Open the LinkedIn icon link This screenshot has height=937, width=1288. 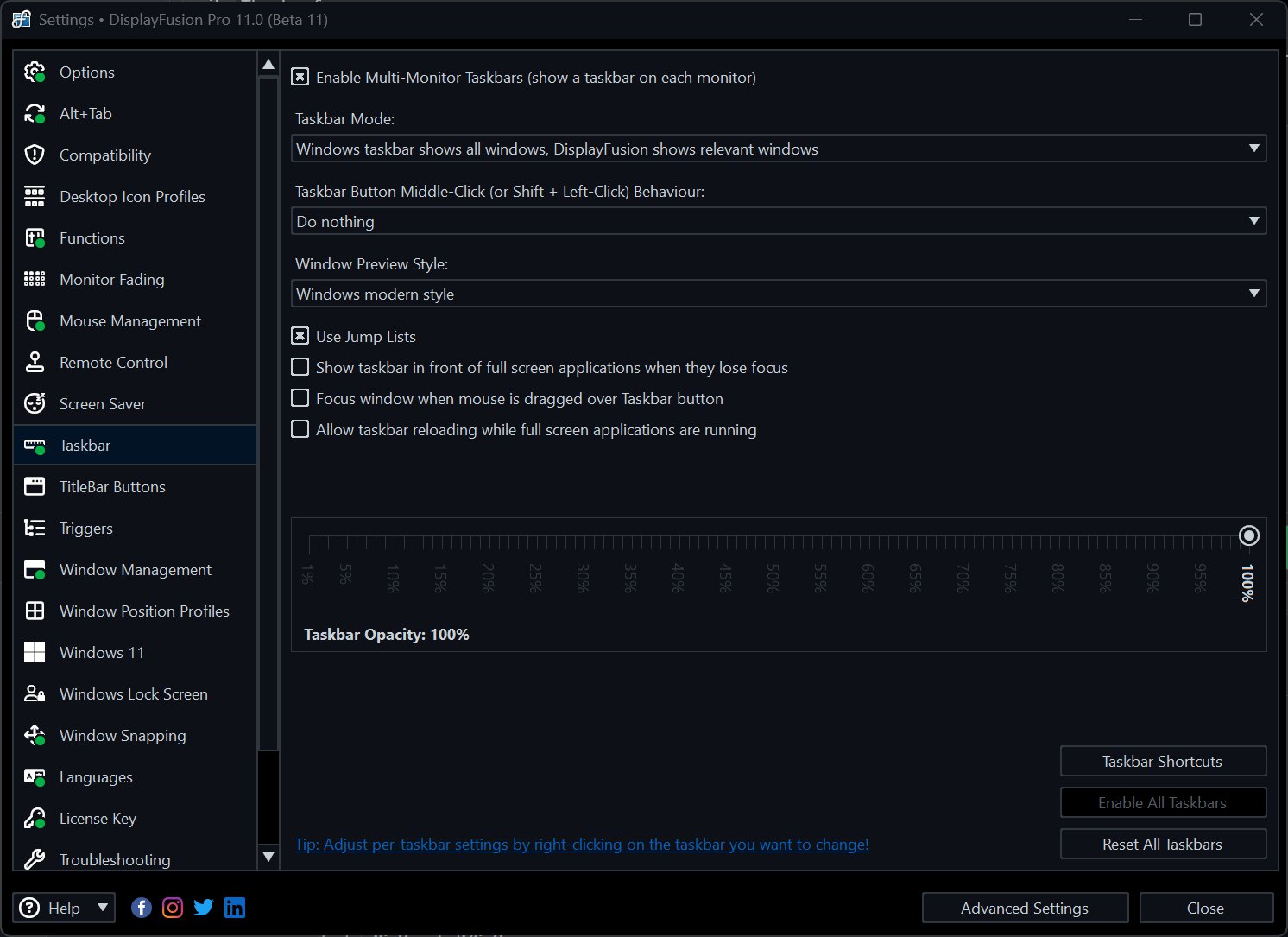(x=235, y=908)
